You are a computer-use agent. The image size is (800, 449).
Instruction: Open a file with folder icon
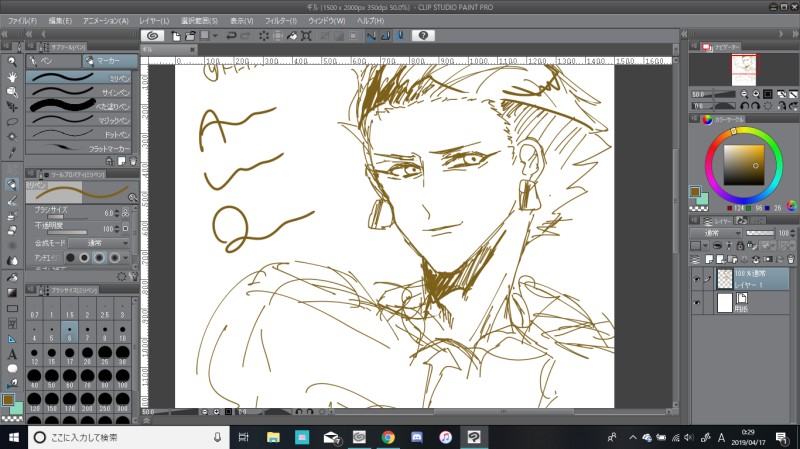tap(190, 36)
